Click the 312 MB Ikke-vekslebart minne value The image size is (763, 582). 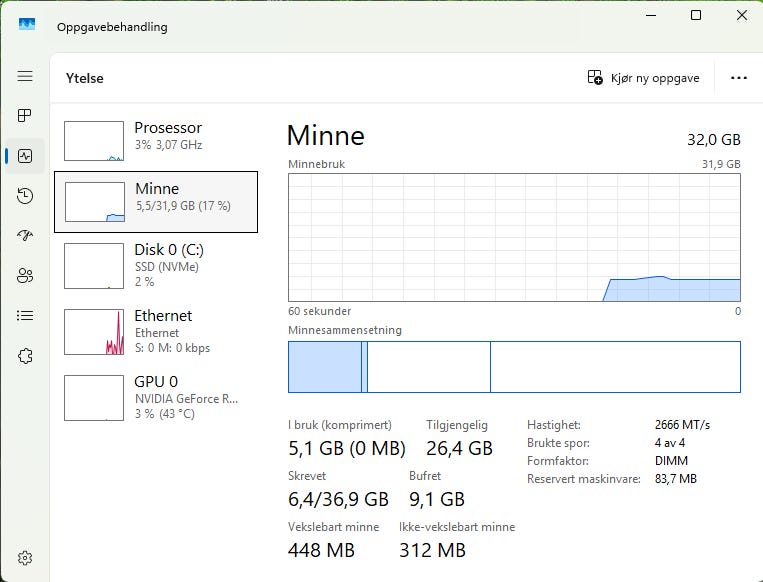tap(433, 550)
